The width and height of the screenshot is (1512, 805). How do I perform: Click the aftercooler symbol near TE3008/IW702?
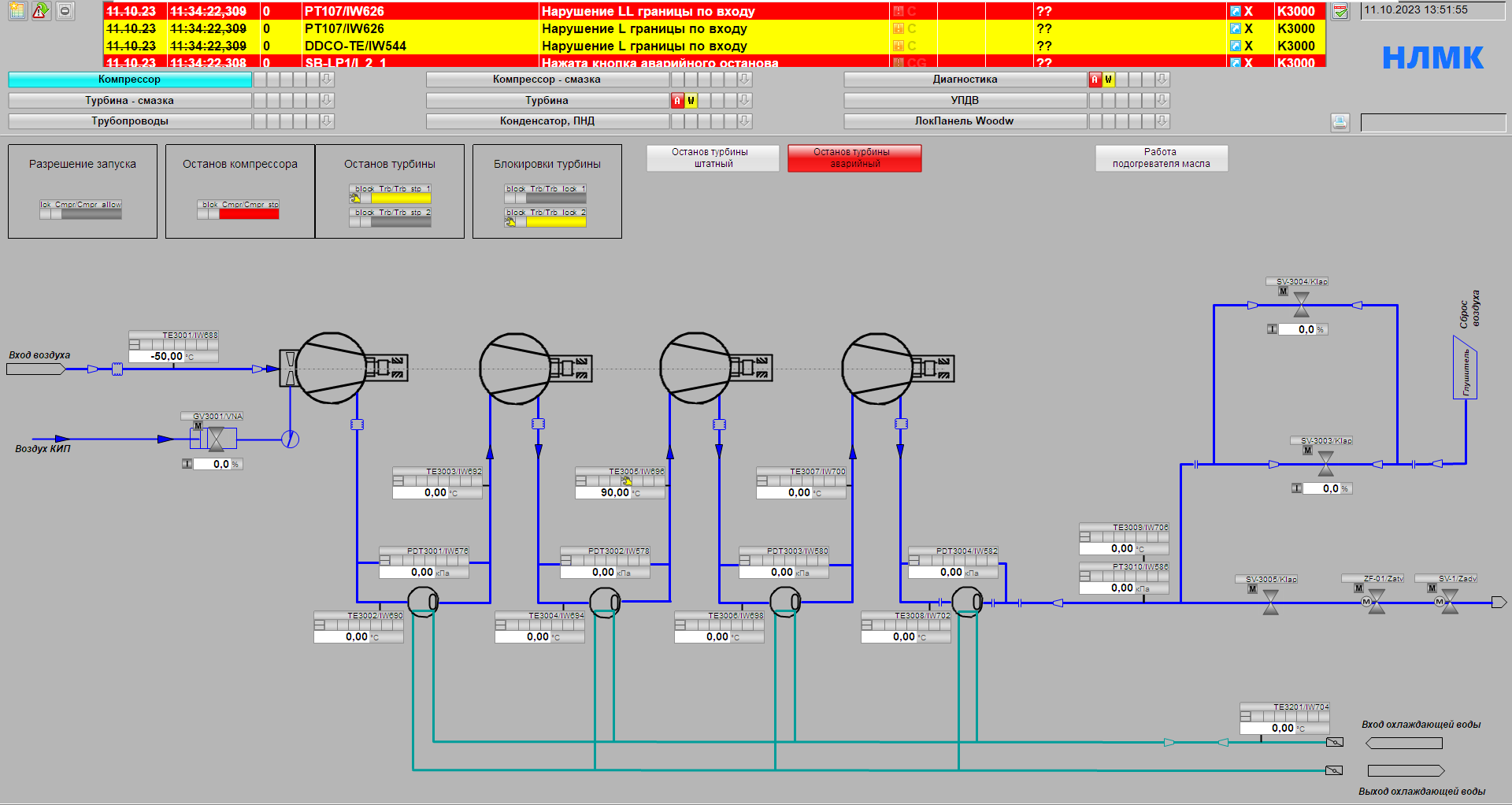[x=967, y=603]
